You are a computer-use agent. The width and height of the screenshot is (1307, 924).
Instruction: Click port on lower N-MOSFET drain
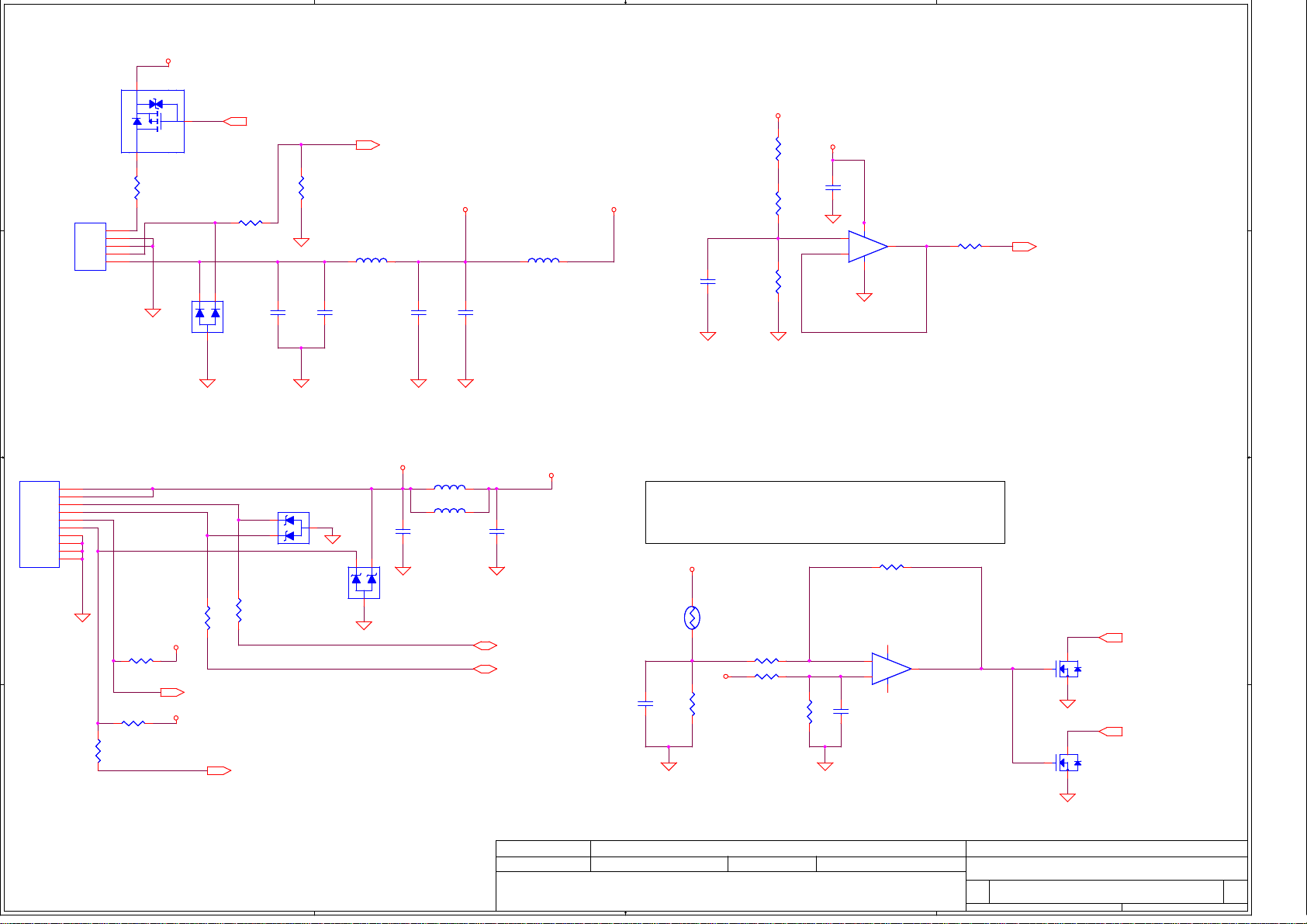[x=1111, y=731]
